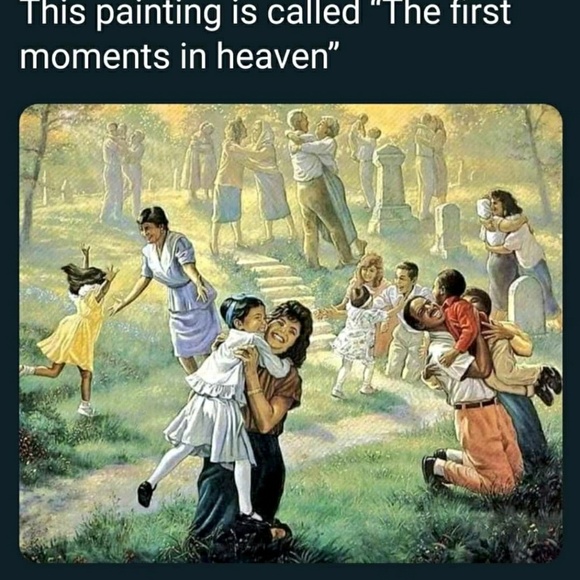This screenshot has width=580, height=580.
Task: Click the small gravestone beside the tall monument
Action: pos(446,229)
